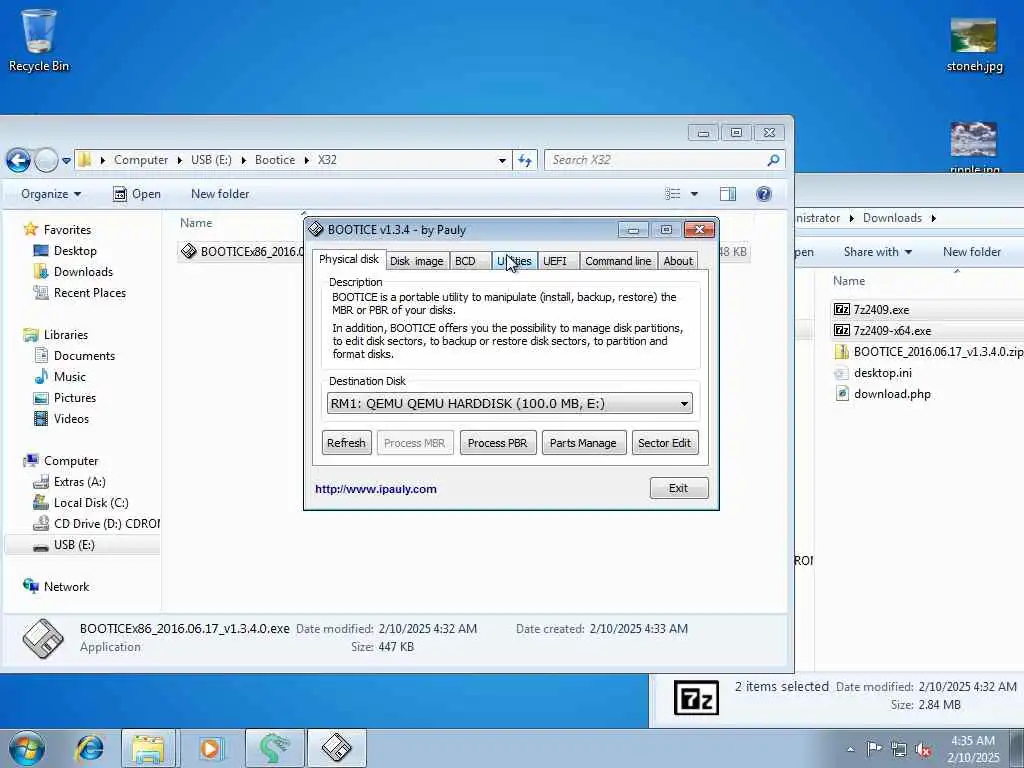The height and width of the screenshot is (768, 1024).
Task: Open recent locations dropdown arrow beside navigation buttons
Action: (x=66, y=161)
